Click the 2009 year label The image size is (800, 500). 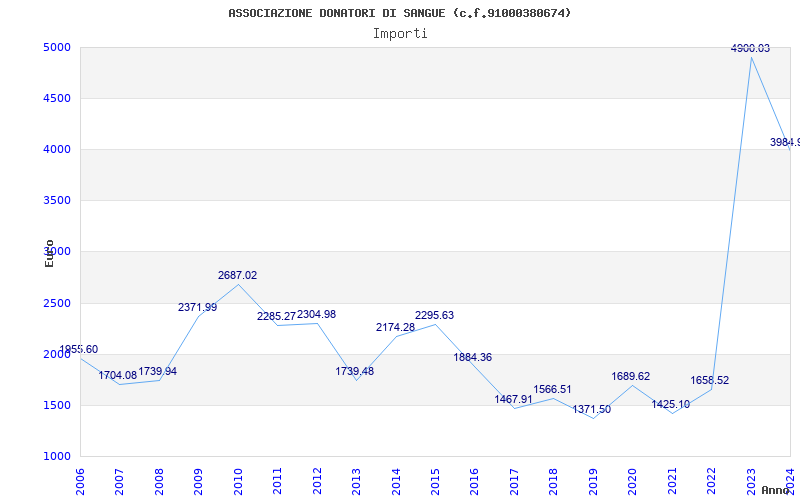198,482
